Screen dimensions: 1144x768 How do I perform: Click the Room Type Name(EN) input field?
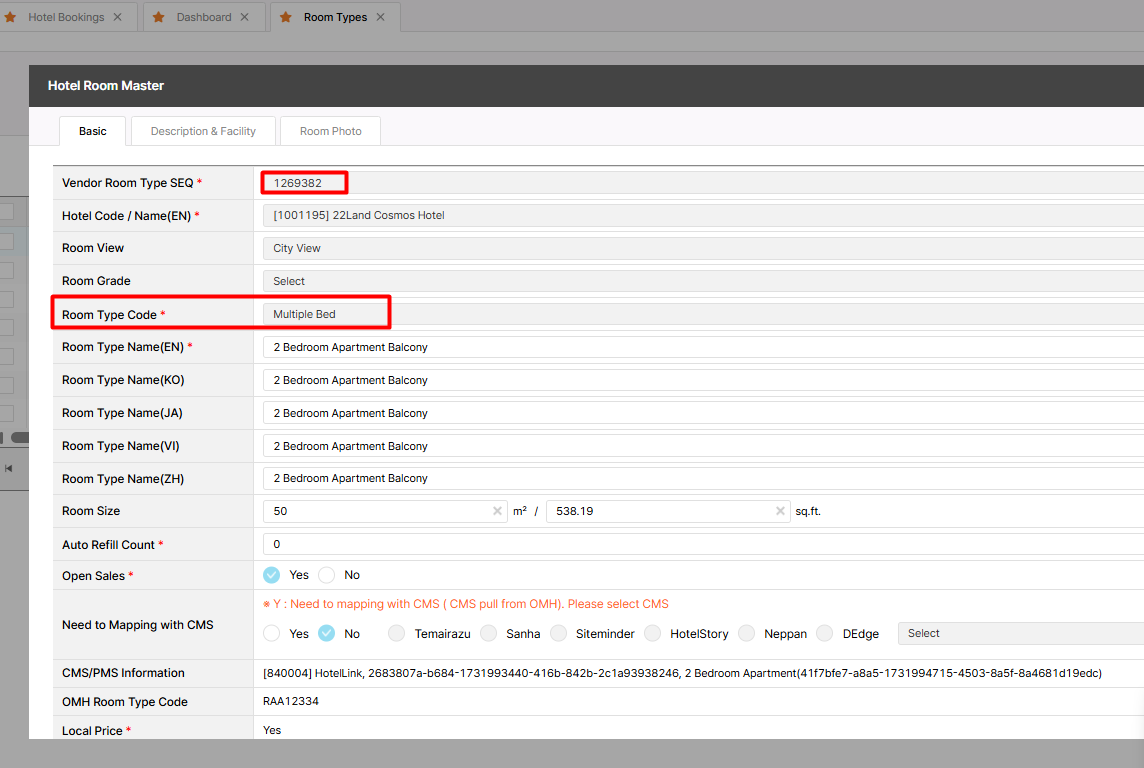point(700,347)
